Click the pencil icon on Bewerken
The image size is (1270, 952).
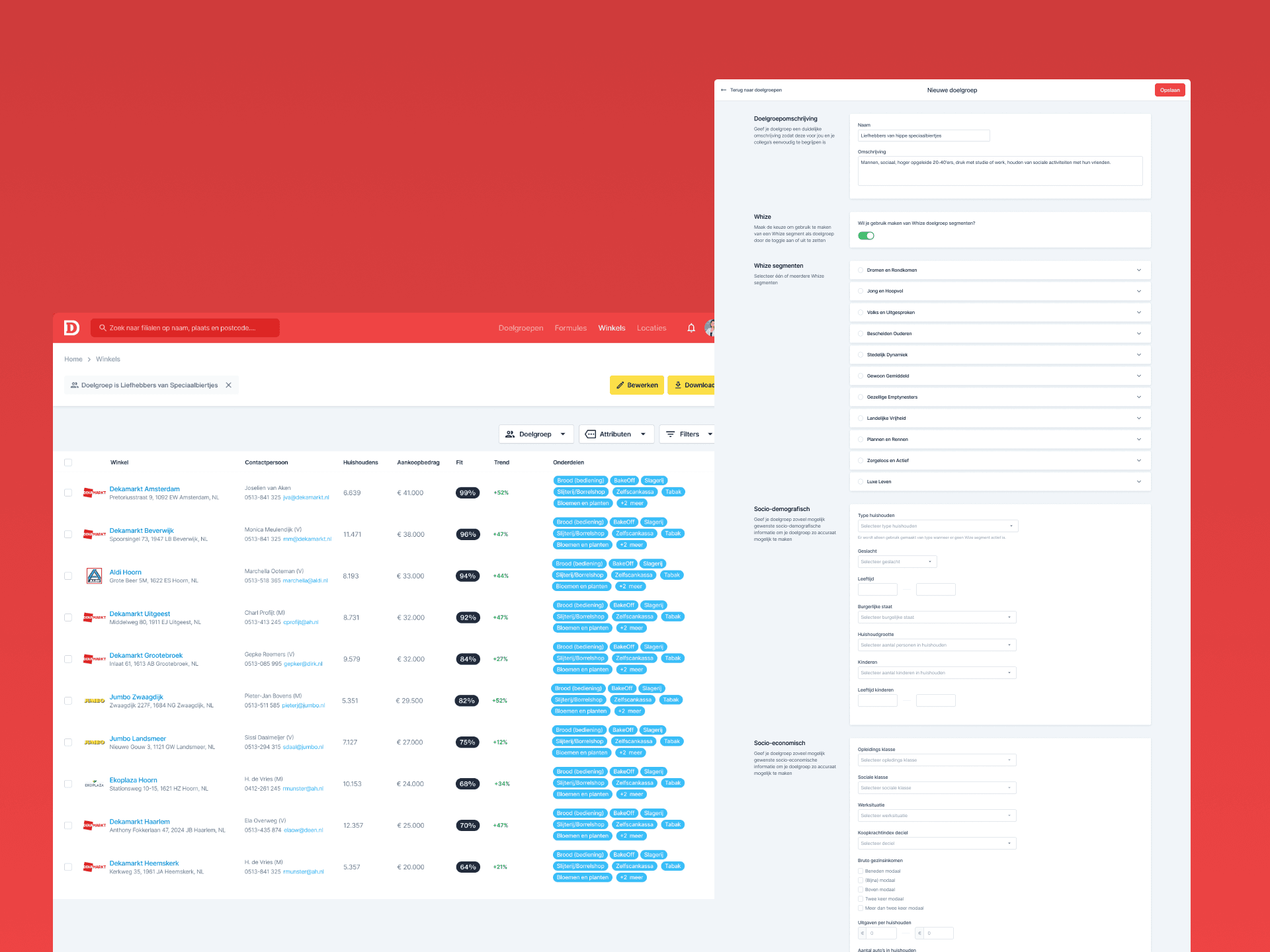click(620, 385)
